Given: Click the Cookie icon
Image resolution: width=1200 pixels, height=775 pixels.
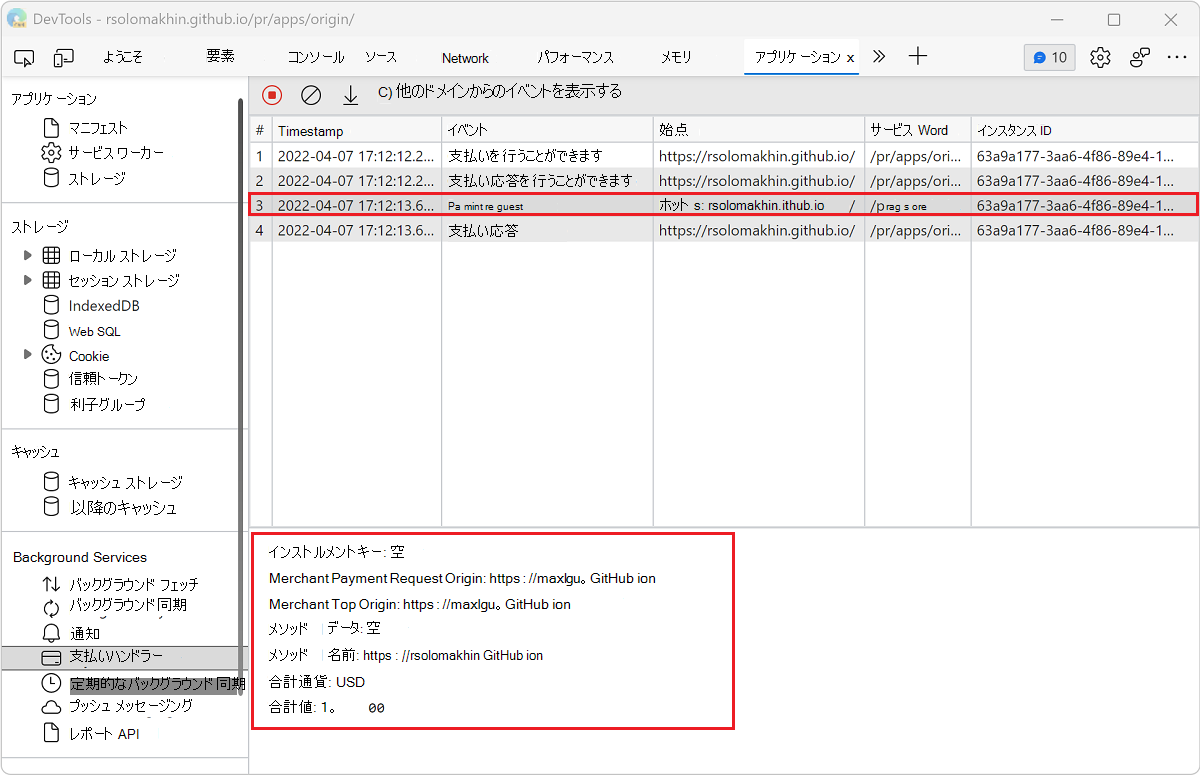Looking at the screenshot, I should pos(51,355).
